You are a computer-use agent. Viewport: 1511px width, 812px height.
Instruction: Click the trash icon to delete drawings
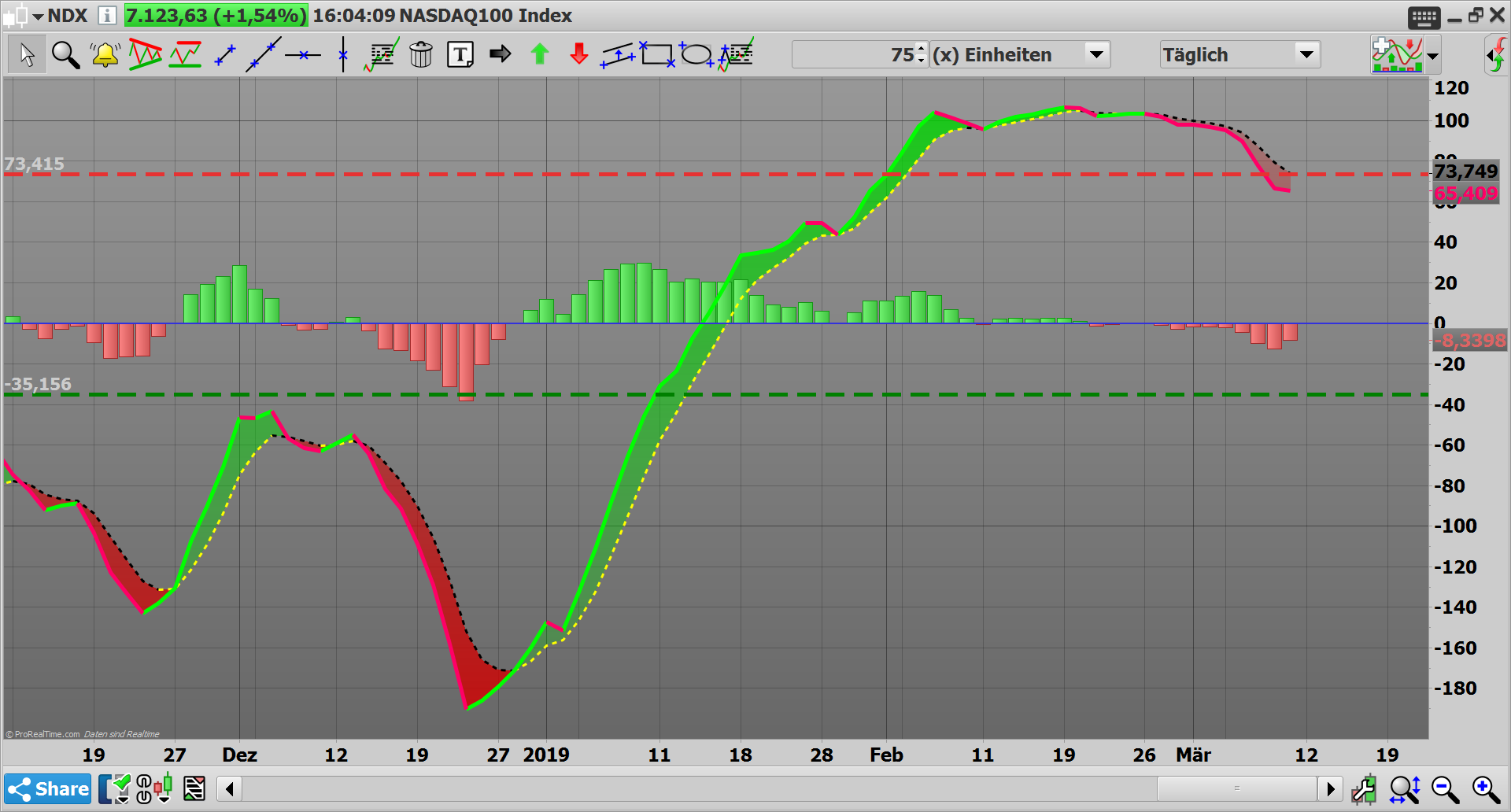[x=421, y=54]
